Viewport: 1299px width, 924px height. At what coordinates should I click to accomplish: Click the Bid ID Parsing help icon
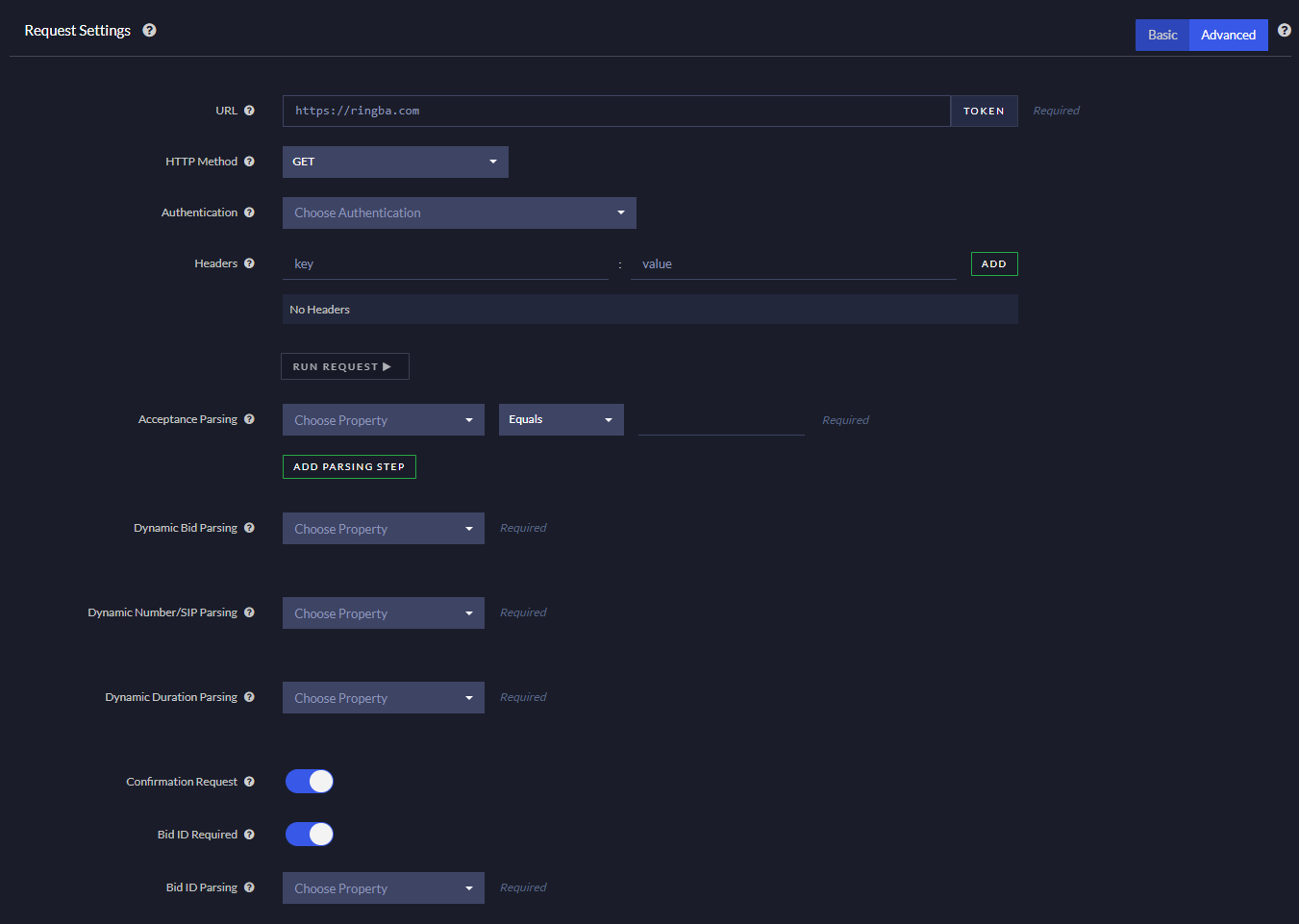[x=250, y=887]
